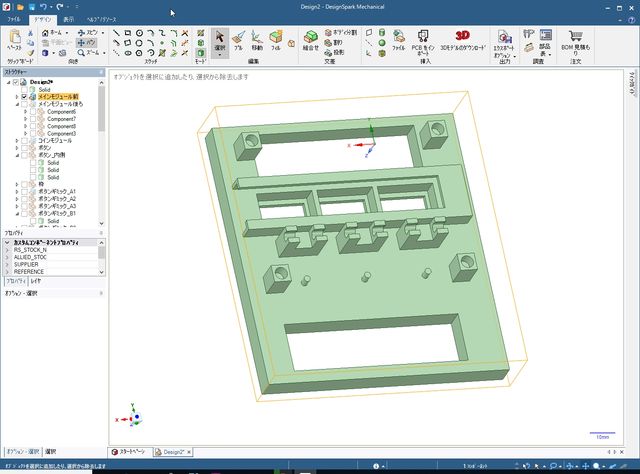The image size is (640, 474).
Task: Check the box beside Component7
Action: [33, 119]
